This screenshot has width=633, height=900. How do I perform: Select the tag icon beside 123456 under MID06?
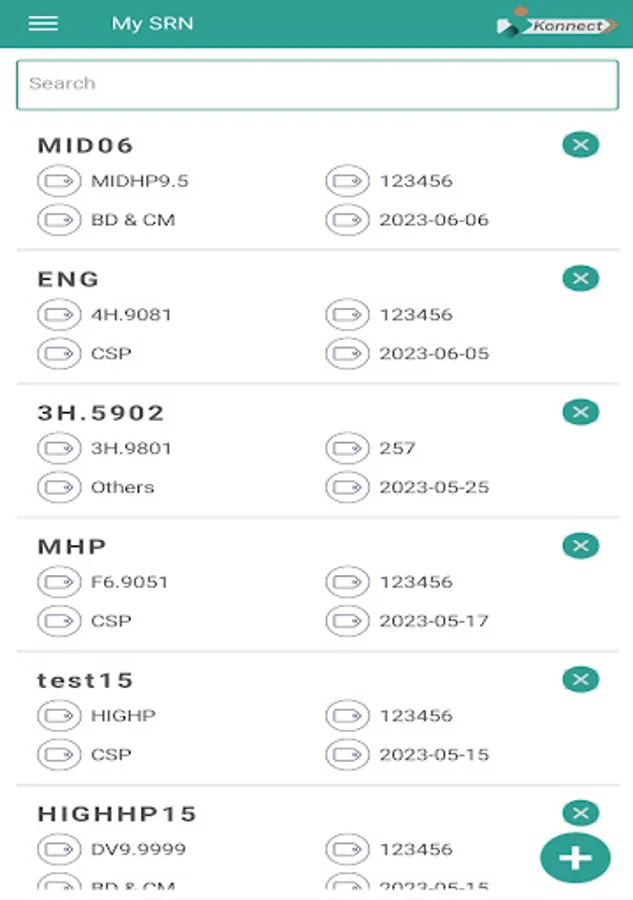pos(347,181)
